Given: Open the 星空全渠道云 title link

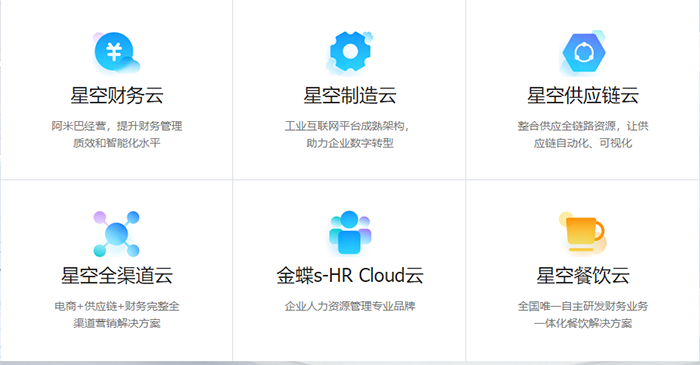Looking at the screenshot, I should [117, 275].
